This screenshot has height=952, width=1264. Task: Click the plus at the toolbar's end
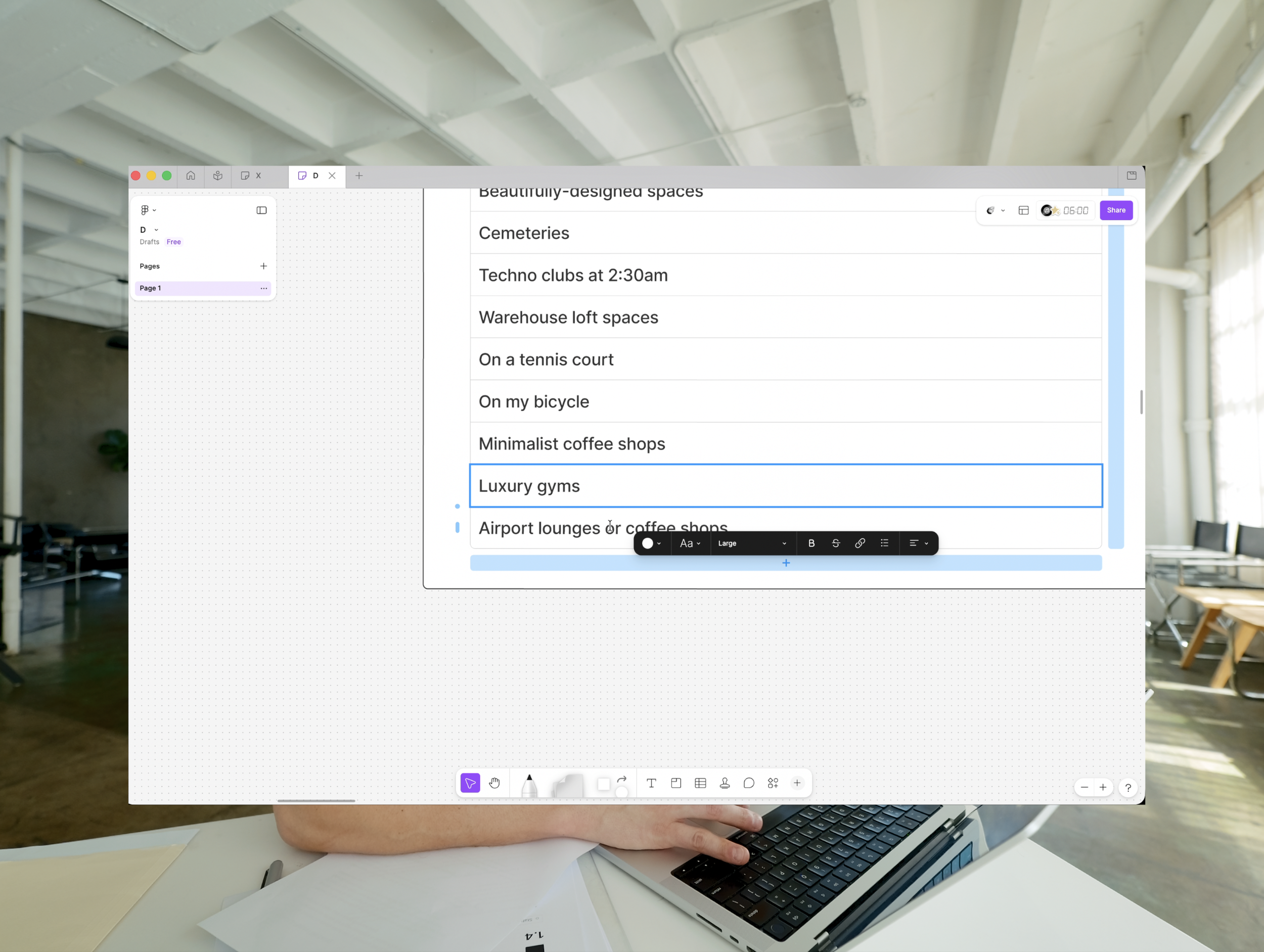tap(797, 783)
